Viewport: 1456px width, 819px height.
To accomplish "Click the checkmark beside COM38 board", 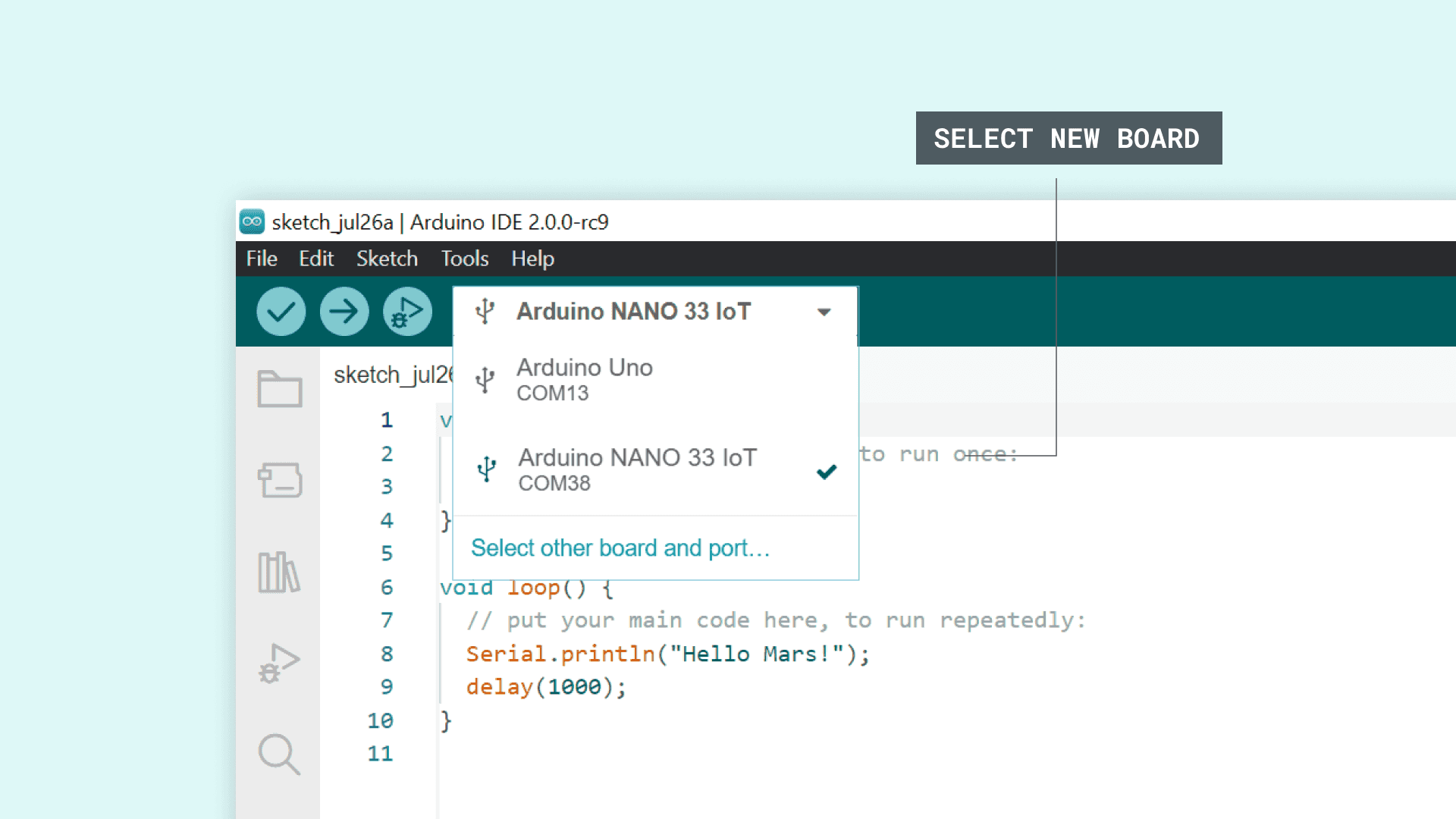I will pyautogui.click(x=827, y=472).
